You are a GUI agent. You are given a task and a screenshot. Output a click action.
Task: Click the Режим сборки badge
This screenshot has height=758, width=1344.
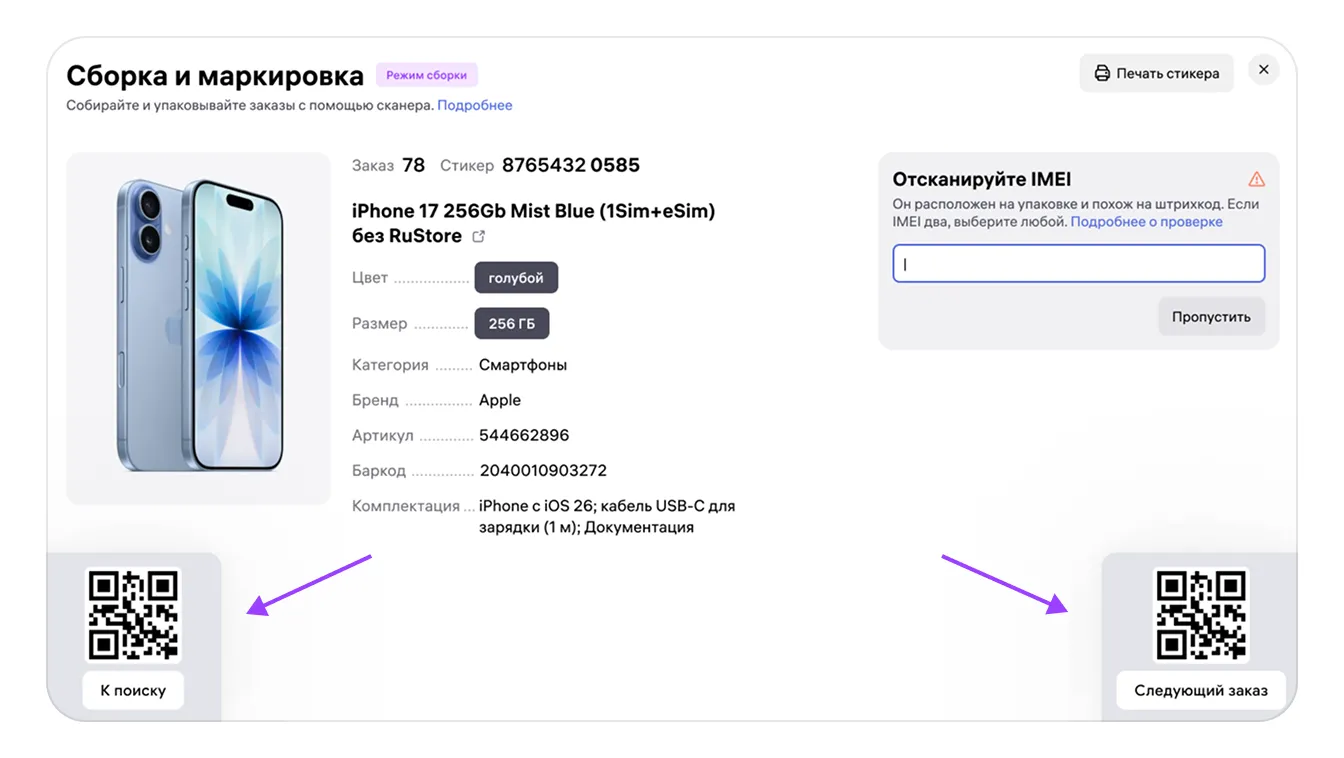pos(427,75)
